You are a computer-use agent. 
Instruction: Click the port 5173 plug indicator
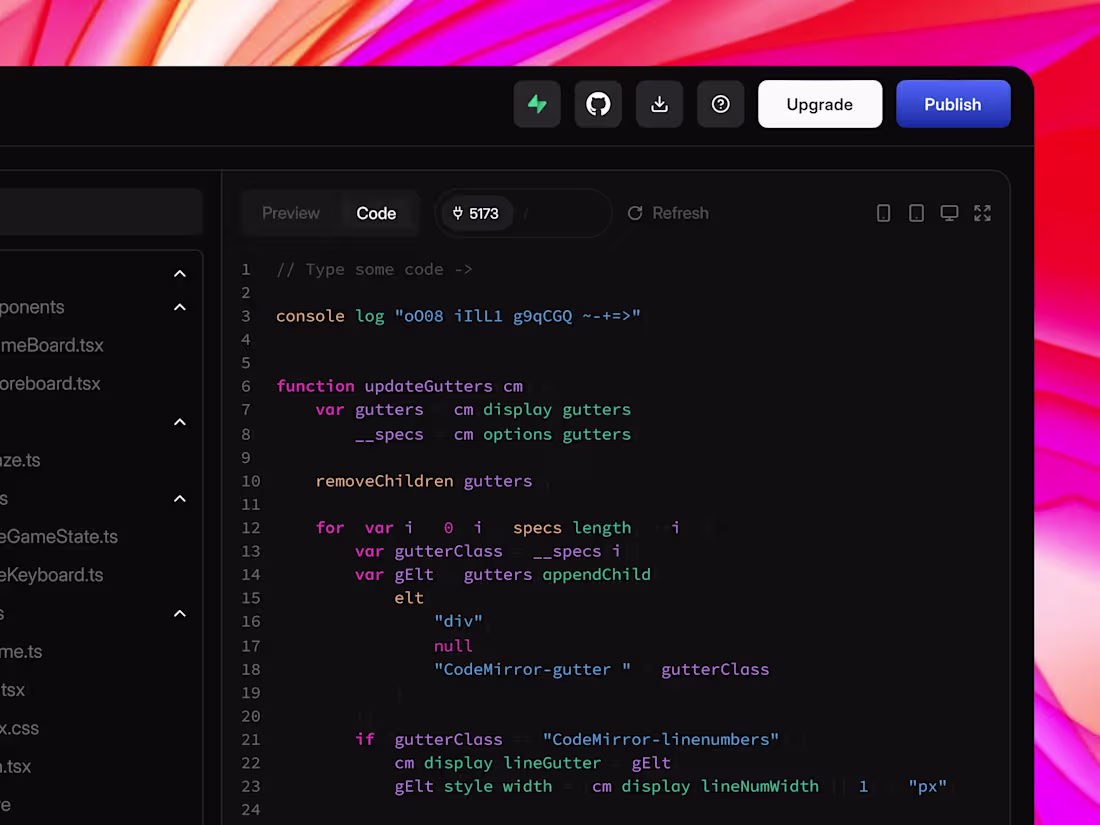click(476, 213)
